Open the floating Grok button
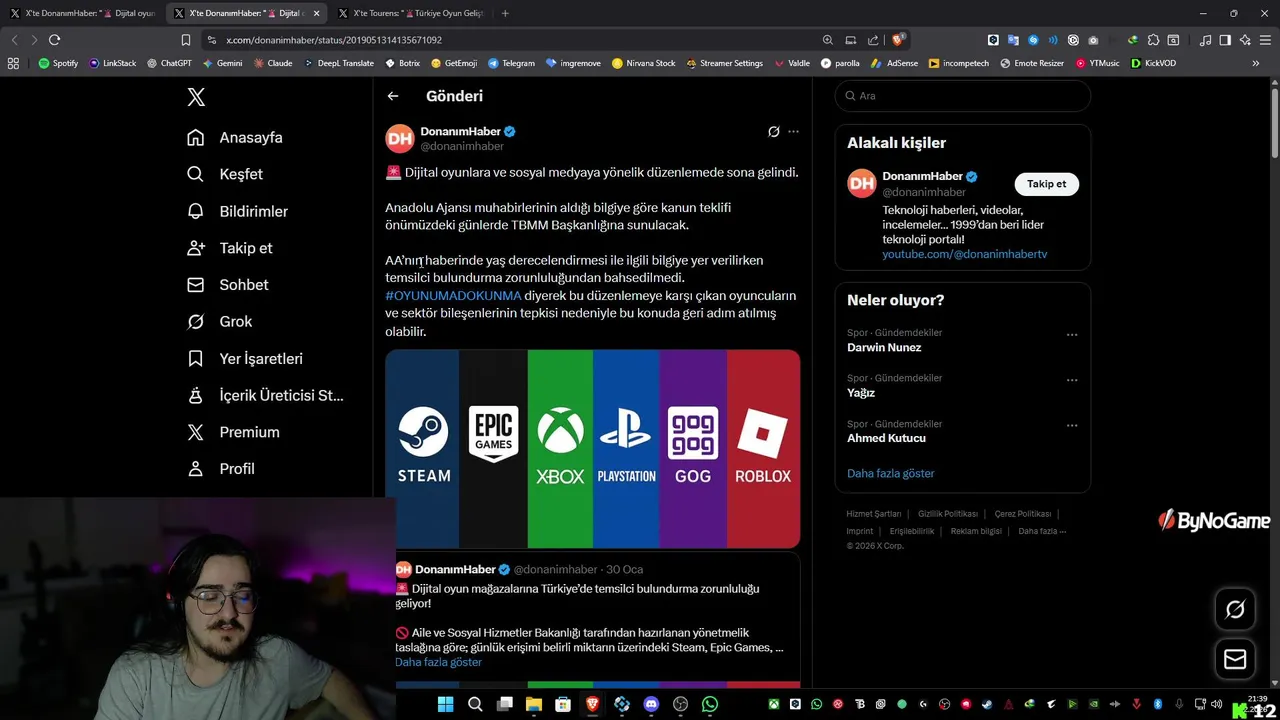1280x720 pixels. coord(1235,609)
